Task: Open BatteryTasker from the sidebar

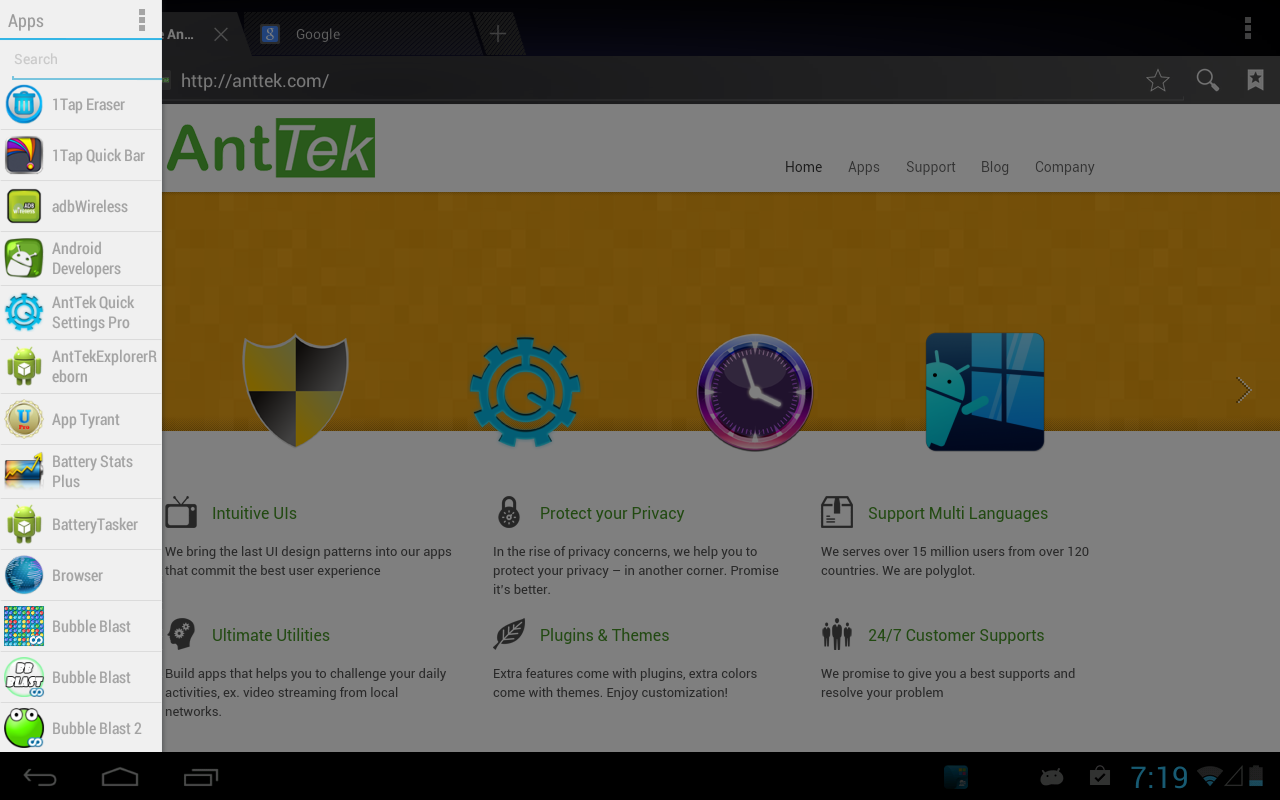Action: [x=80, y=523]
